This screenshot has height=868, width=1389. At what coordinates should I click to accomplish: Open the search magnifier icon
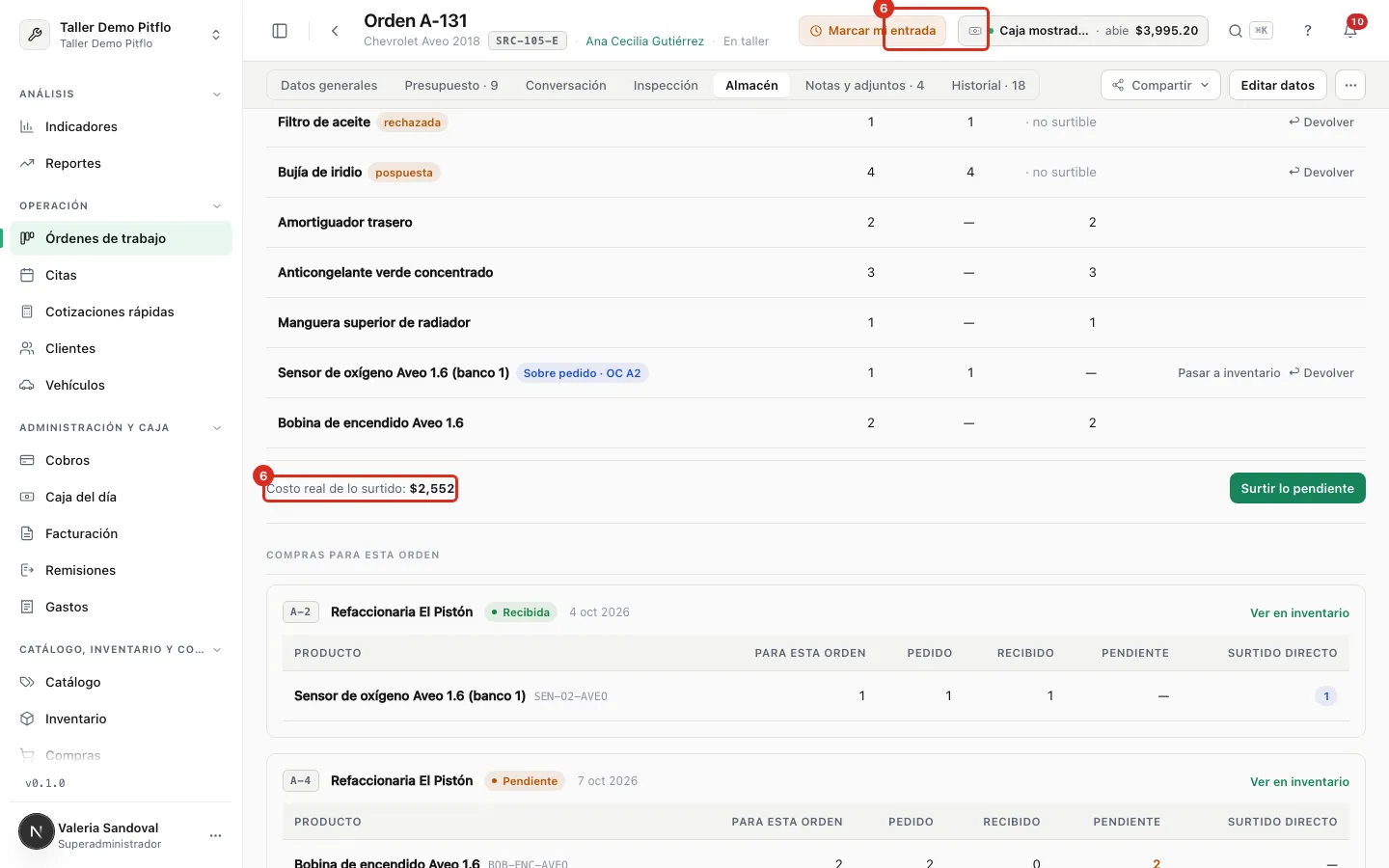(1235, 31)
